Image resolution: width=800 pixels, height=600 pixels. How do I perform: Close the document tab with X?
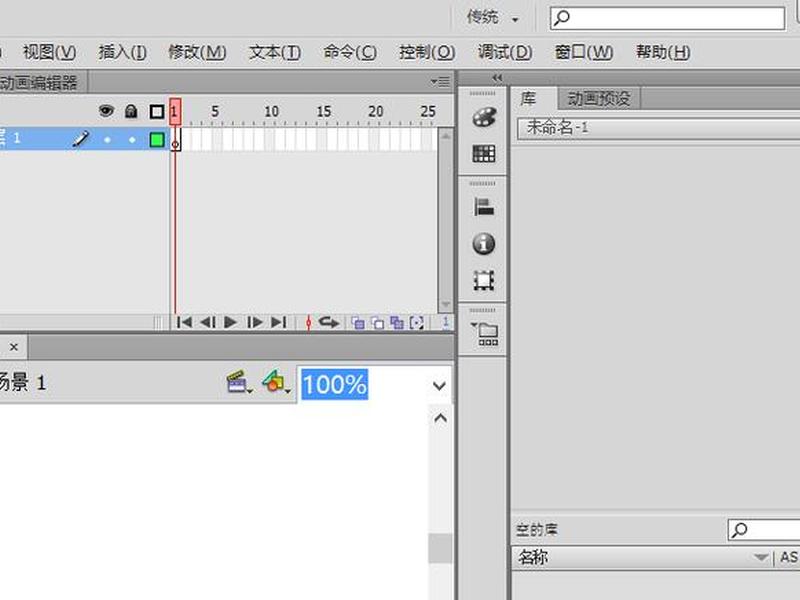[x=14, y=347]
